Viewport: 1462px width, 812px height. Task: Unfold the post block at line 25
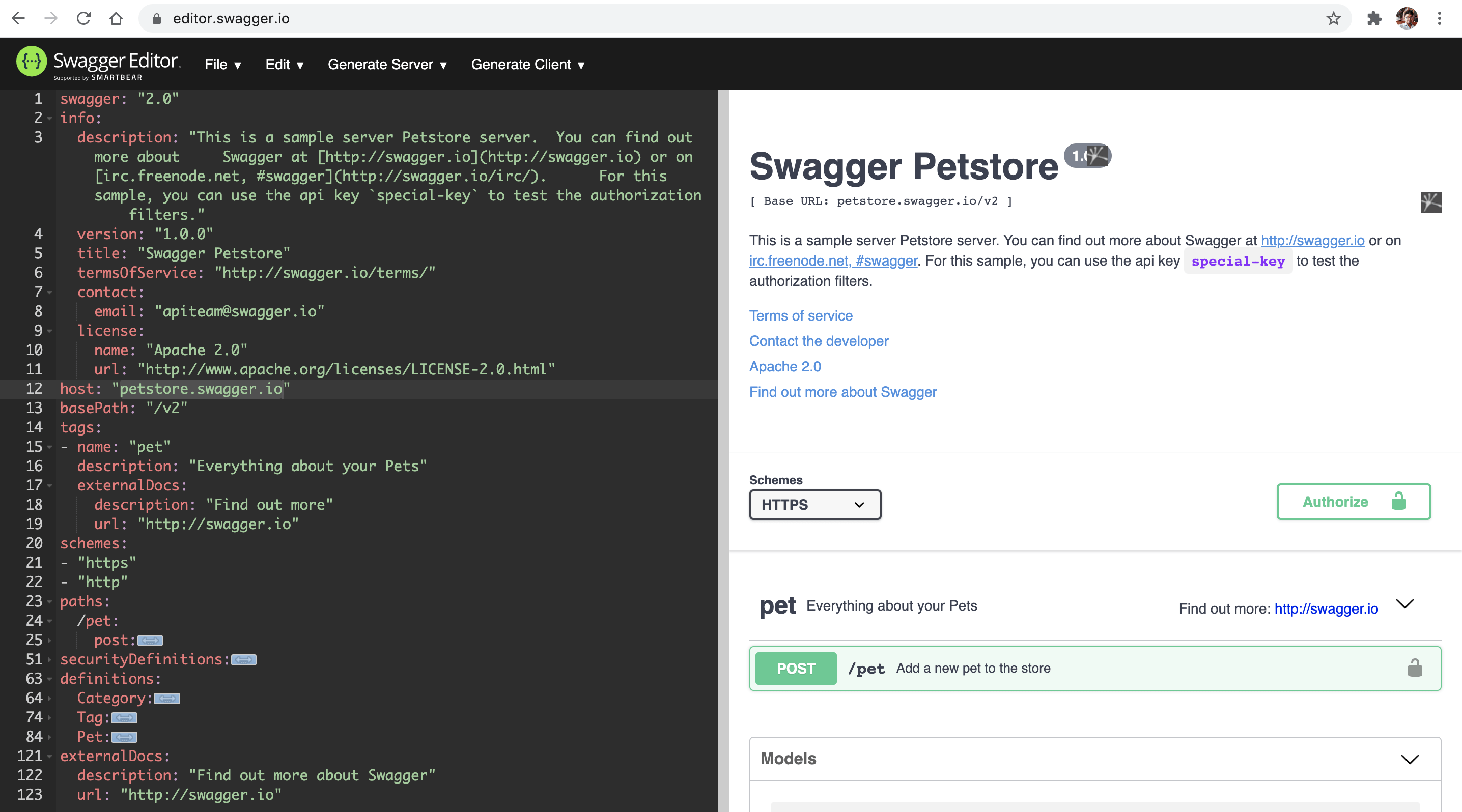(x=49, y=640)
